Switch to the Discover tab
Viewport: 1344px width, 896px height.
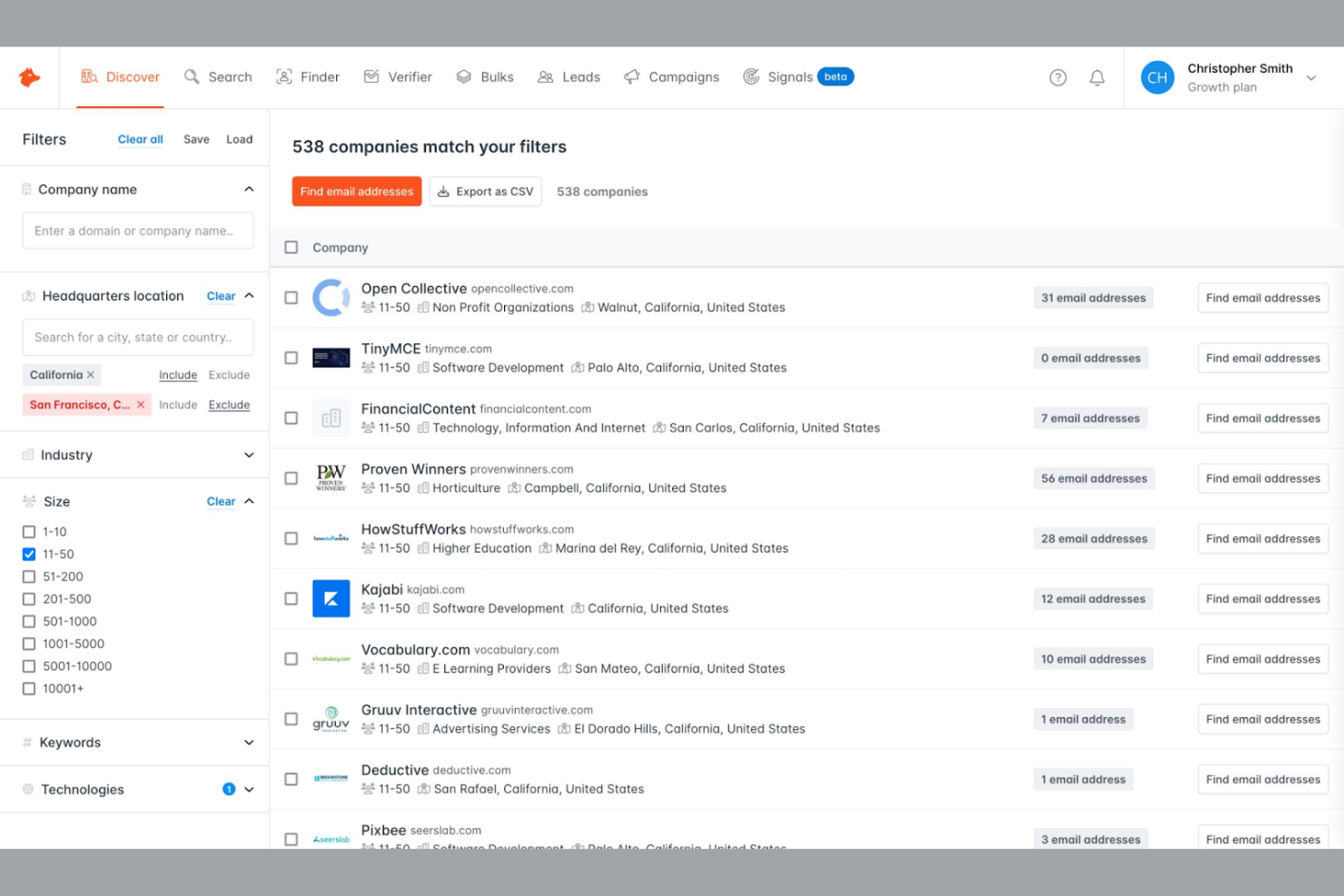121,77
